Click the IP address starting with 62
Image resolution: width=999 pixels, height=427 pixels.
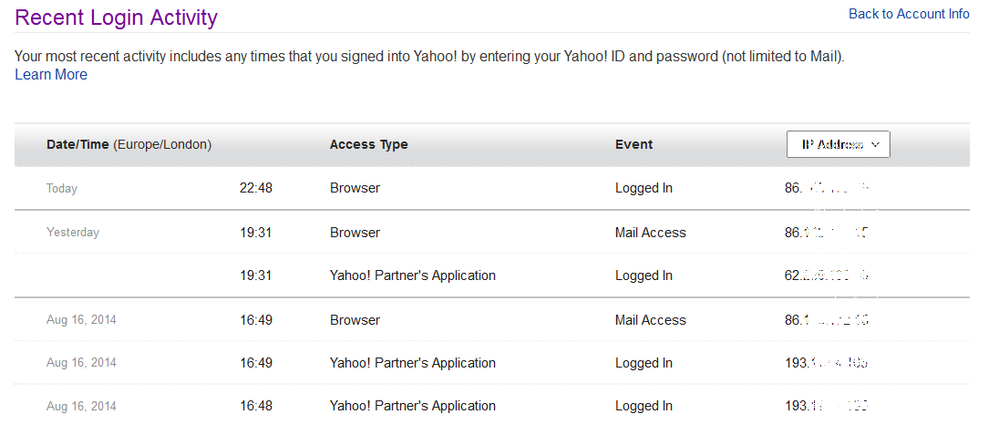tap(827, 276)
